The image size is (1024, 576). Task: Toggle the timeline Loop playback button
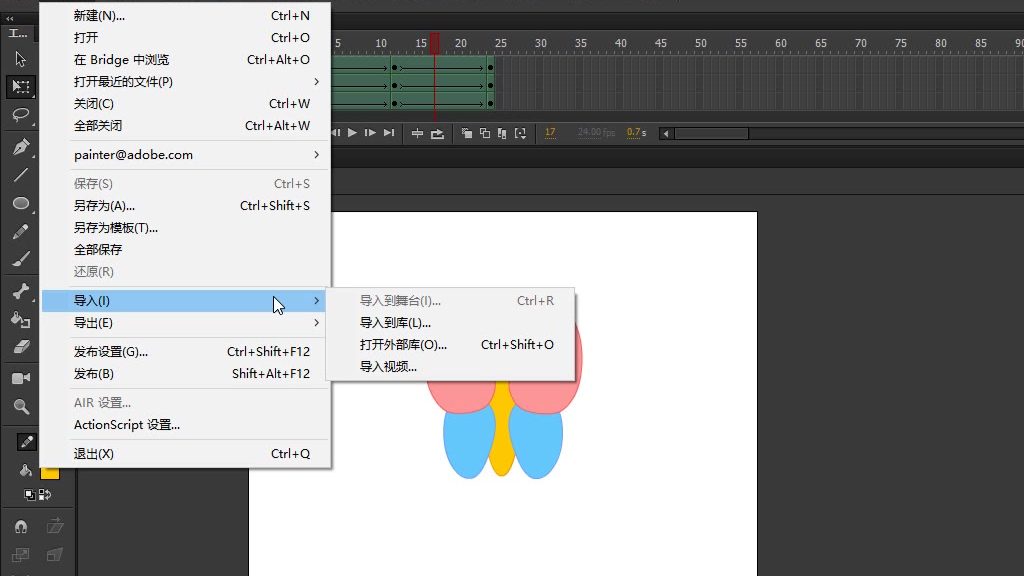[x=437, y=133]
